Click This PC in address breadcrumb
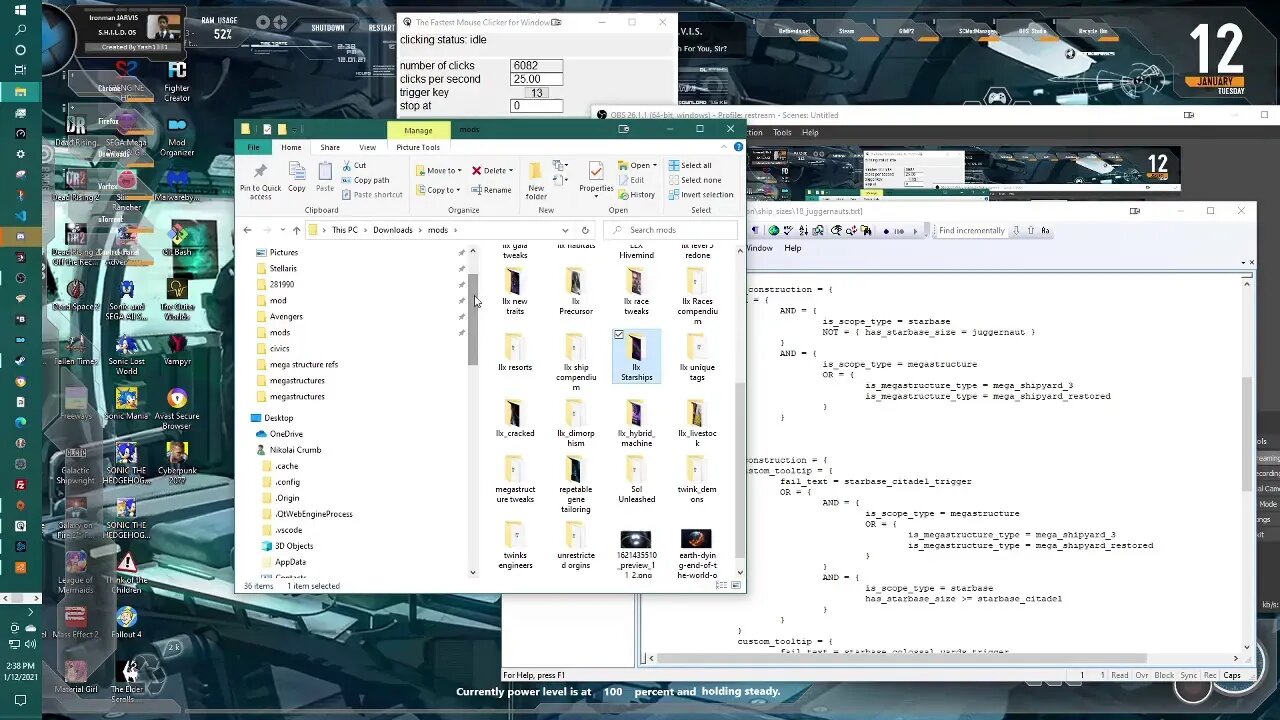 coord(344,230)
